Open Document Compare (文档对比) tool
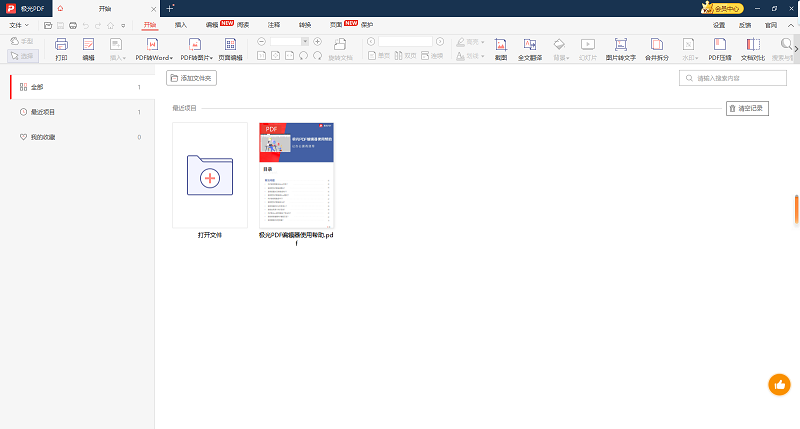Screen dimensions: 800x429 [753, 49]
